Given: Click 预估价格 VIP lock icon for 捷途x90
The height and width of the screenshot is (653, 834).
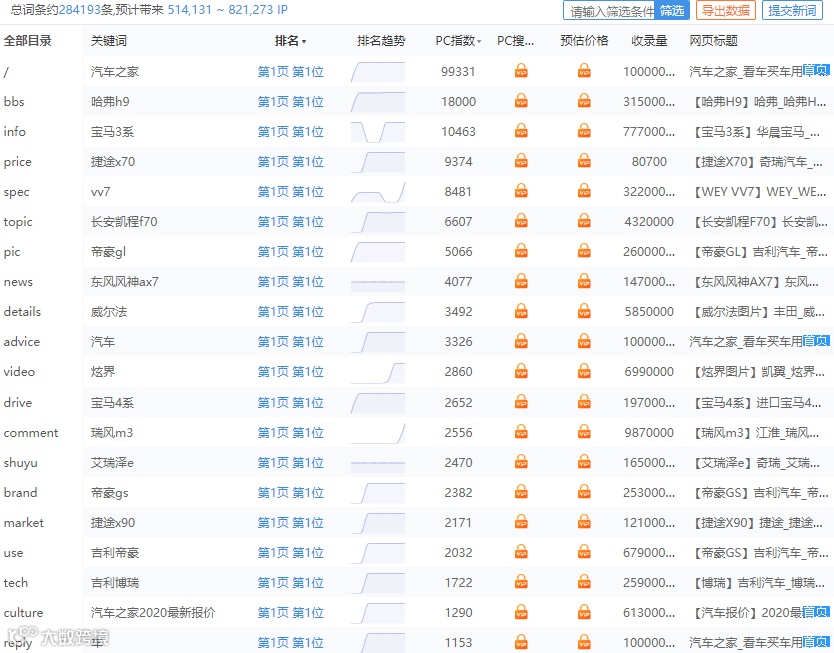Looking at the screenshot, I should [584, 522].
